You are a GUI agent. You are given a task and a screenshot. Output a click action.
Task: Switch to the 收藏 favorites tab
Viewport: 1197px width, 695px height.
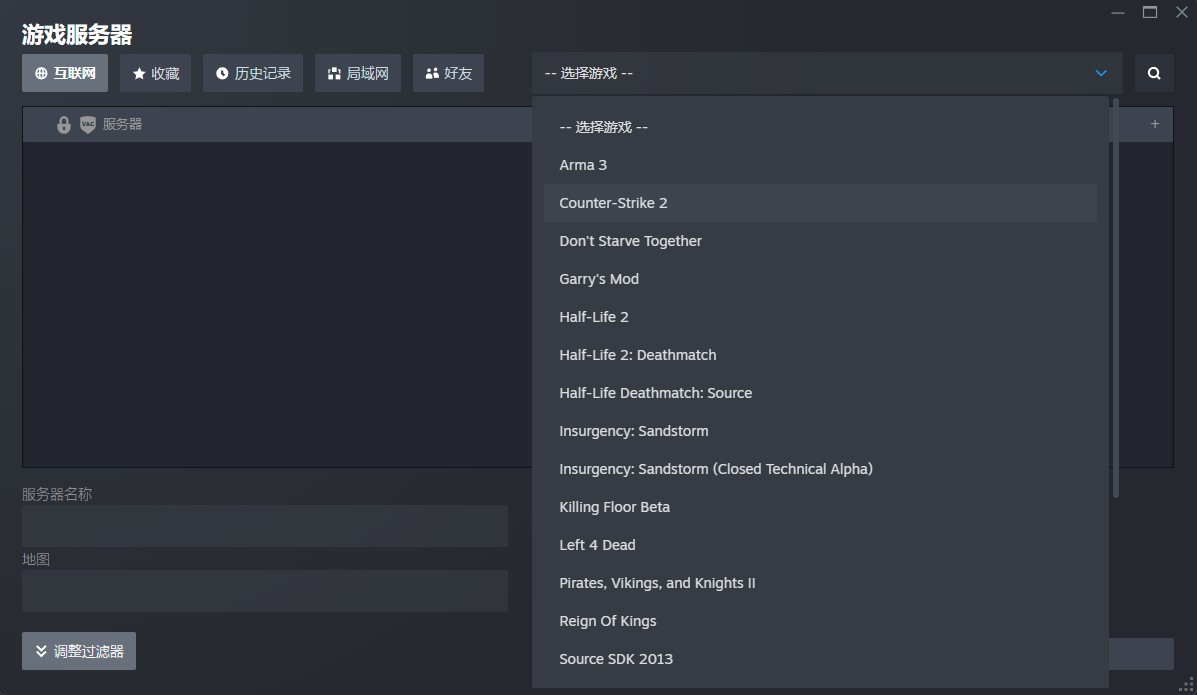pos(155,73)
